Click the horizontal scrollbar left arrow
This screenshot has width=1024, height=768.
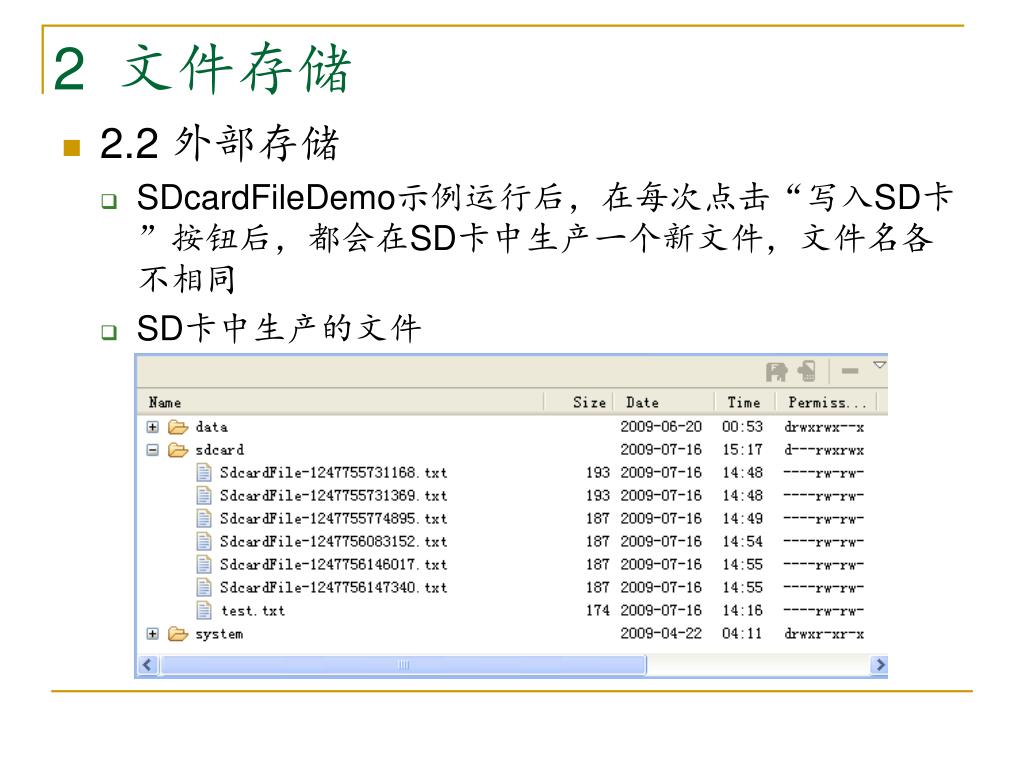pyautogui.click(x=147, y=665)
